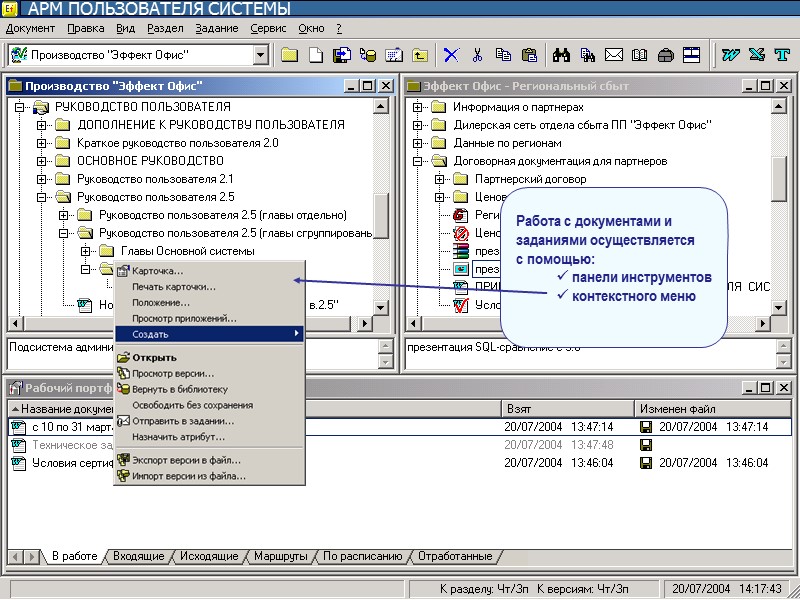
Task: Click the blue X delete toolbar icon
Action: (451, 55)
